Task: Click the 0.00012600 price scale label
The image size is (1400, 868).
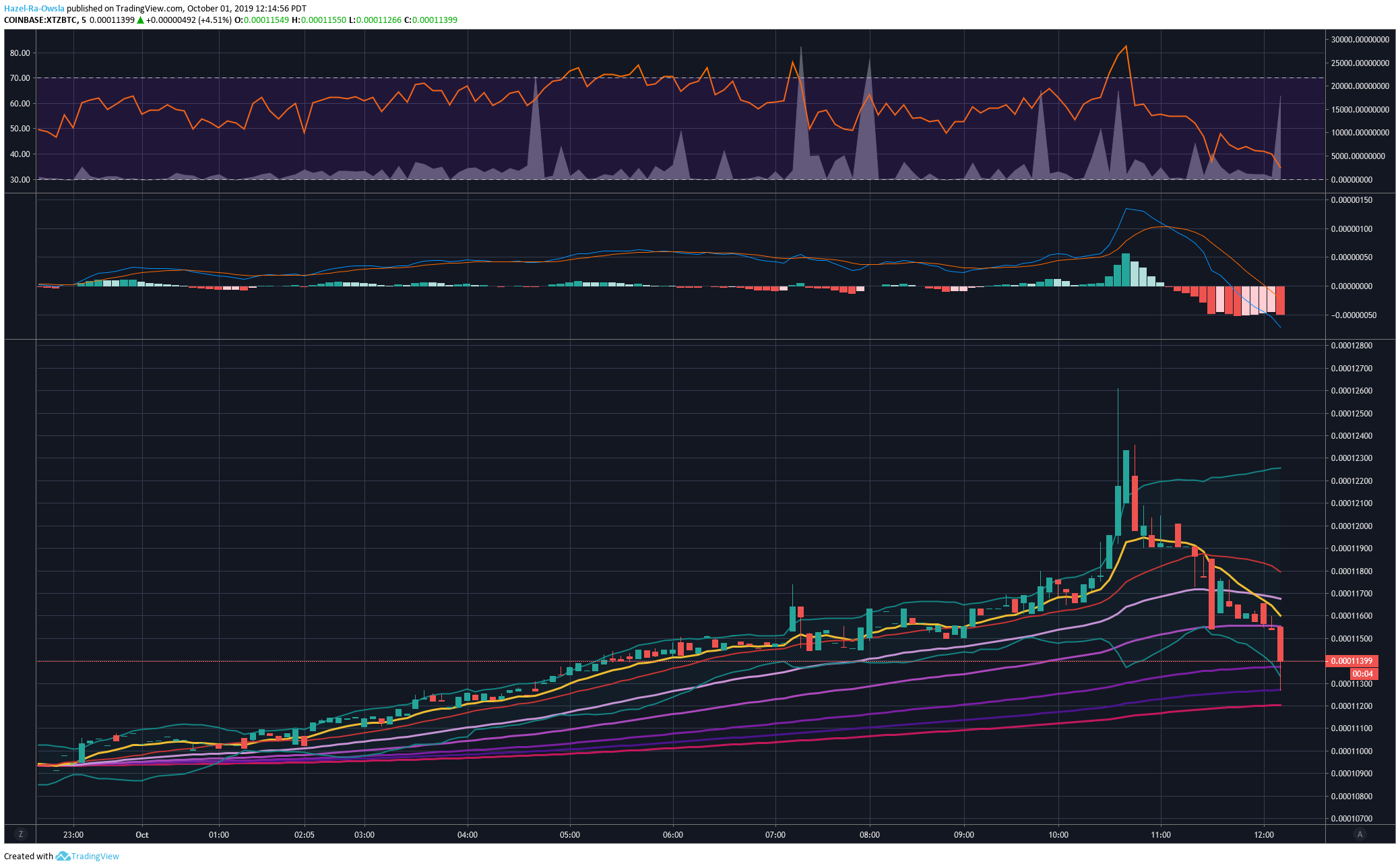Action: 1351,391
